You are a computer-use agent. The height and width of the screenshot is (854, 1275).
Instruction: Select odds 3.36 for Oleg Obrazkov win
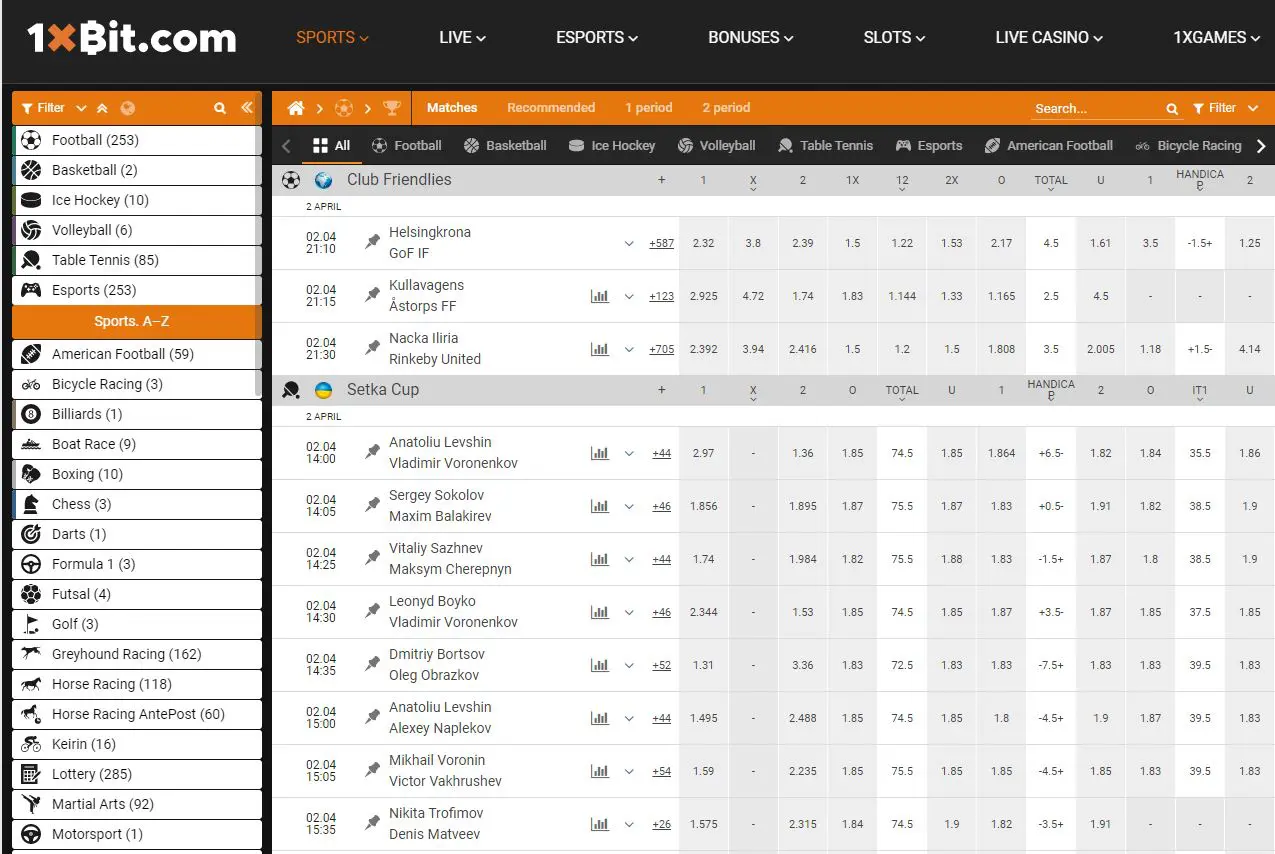pyautogui.click(x=803, y=665)
